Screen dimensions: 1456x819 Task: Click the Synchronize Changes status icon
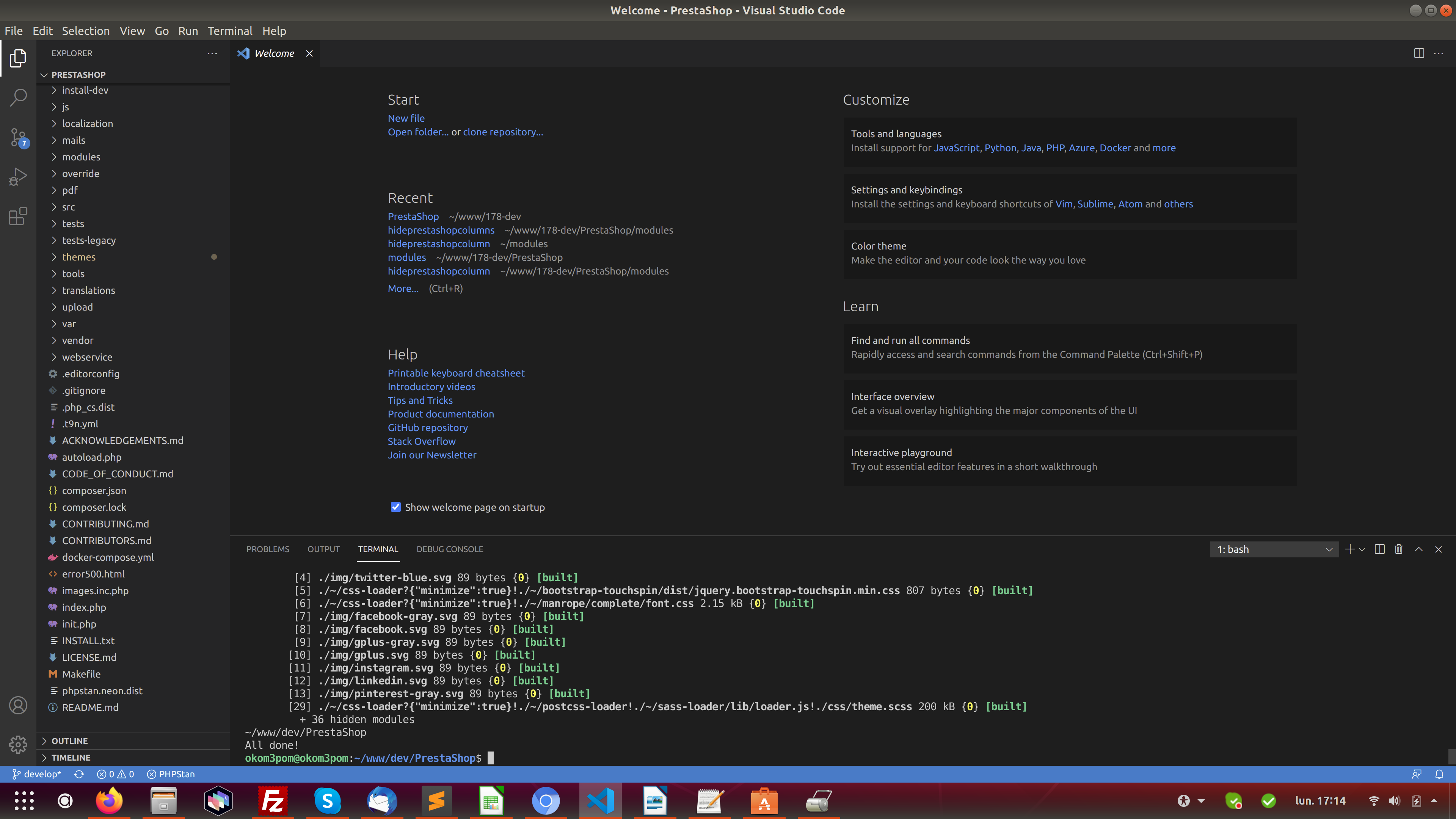point(79,774)
